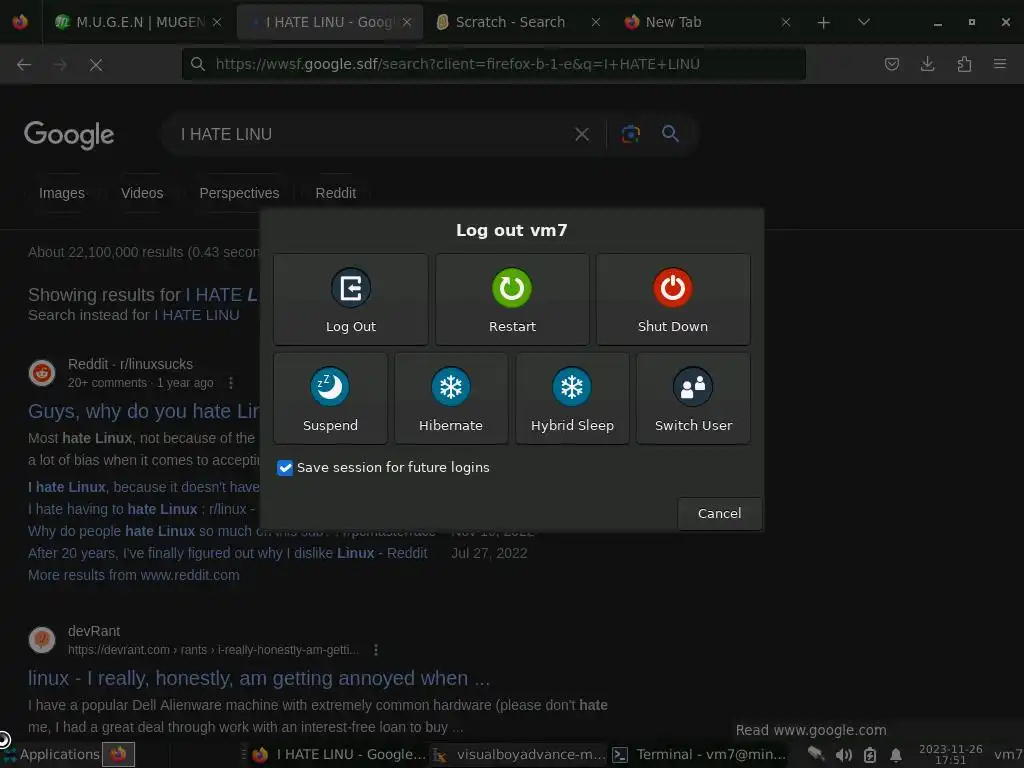The image size is (1024, 768).
Task: Close the Scratch - Search tab
Action: pyautogui.click(x=596, y=22)
